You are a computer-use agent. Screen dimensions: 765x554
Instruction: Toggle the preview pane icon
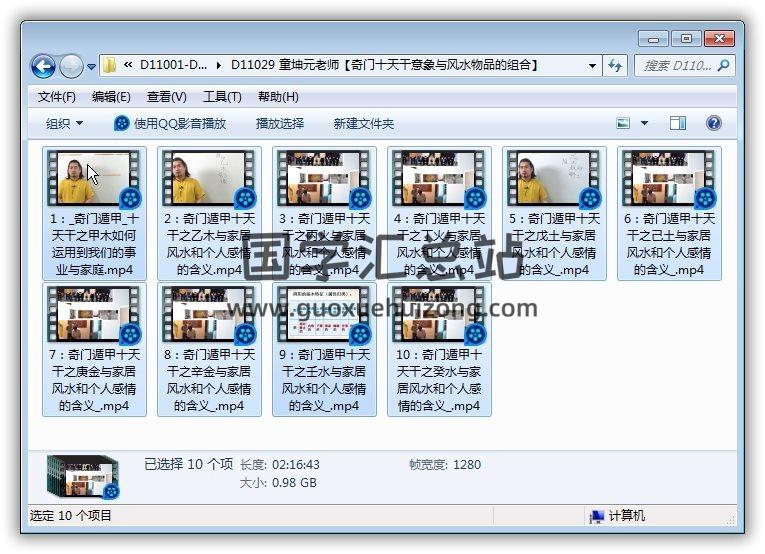click(x=678, y=123)
